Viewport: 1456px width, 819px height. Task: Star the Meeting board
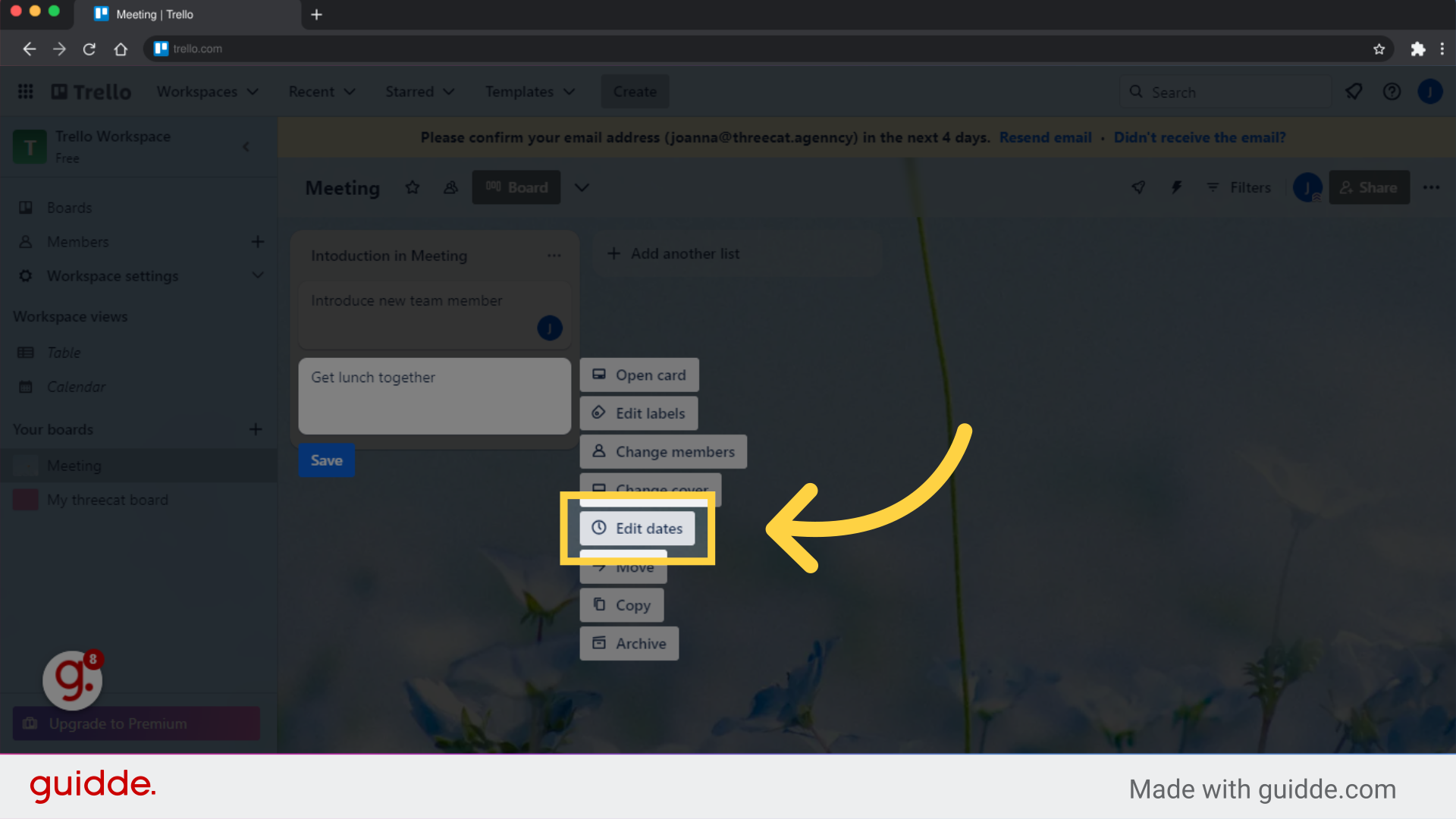point(413,187)
